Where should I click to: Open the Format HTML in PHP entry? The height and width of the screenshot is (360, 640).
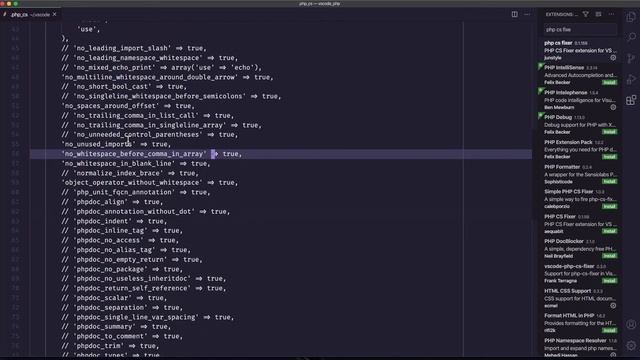point(580,323)
